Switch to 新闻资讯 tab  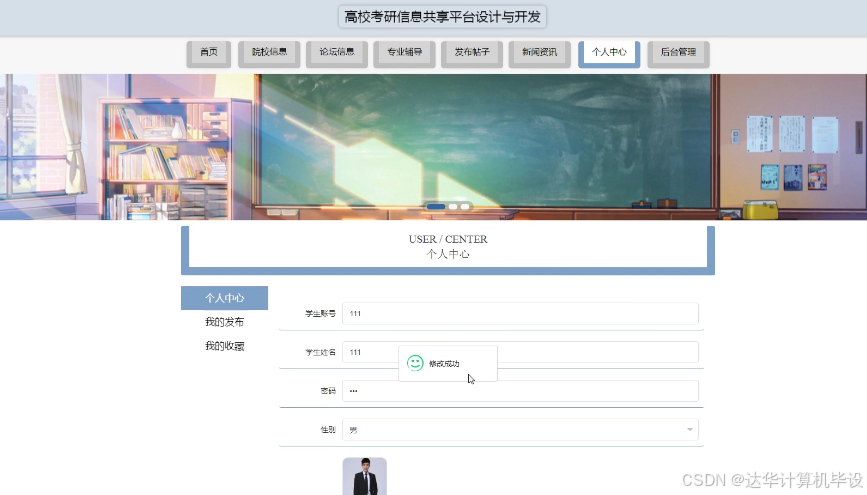[539, 54]
